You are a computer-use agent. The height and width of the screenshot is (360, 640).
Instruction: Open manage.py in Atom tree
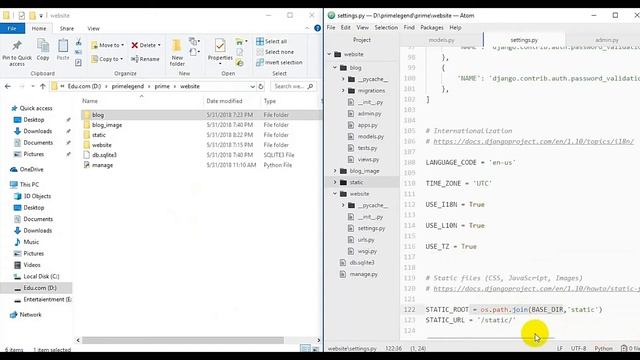coord(363,274)
